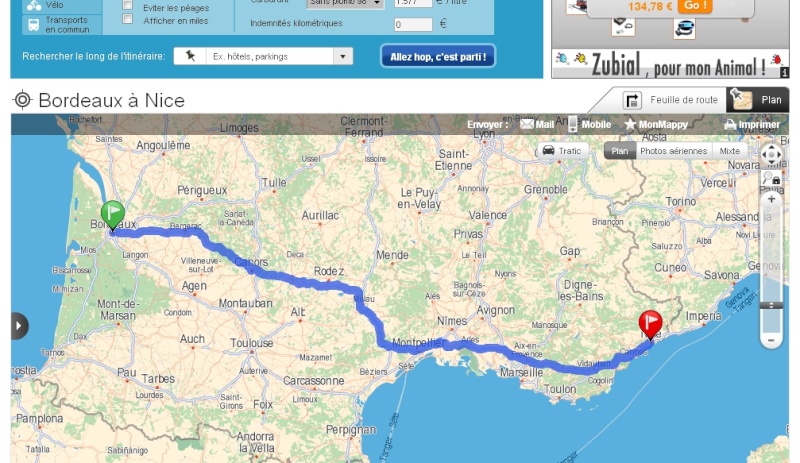The width and height of the screenshot is (800, 463).
Task: Click the zoom slider handle
Action: [771, 305]
